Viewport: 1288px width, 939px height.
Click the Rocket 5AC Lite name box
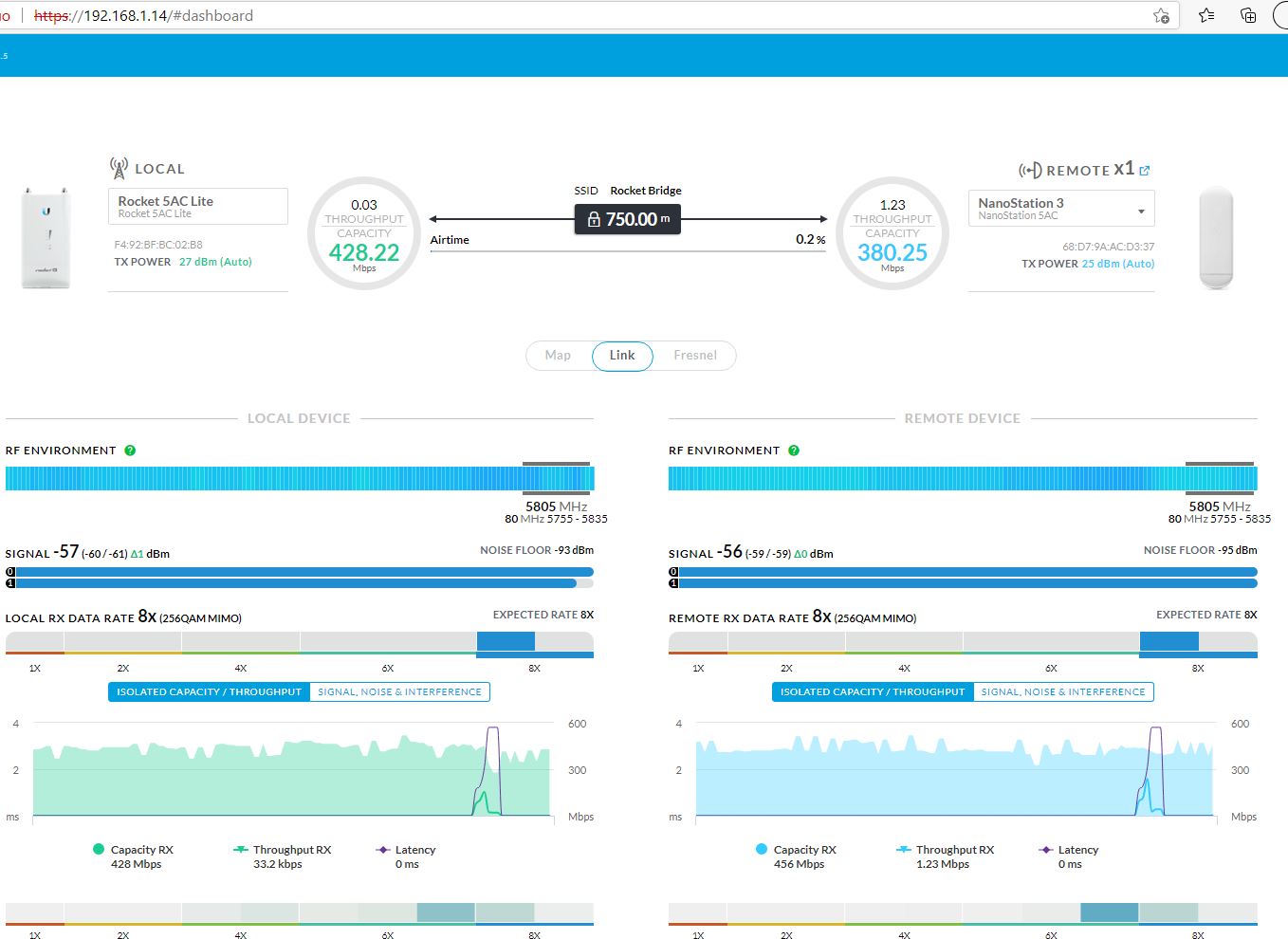tap(198, 207)
